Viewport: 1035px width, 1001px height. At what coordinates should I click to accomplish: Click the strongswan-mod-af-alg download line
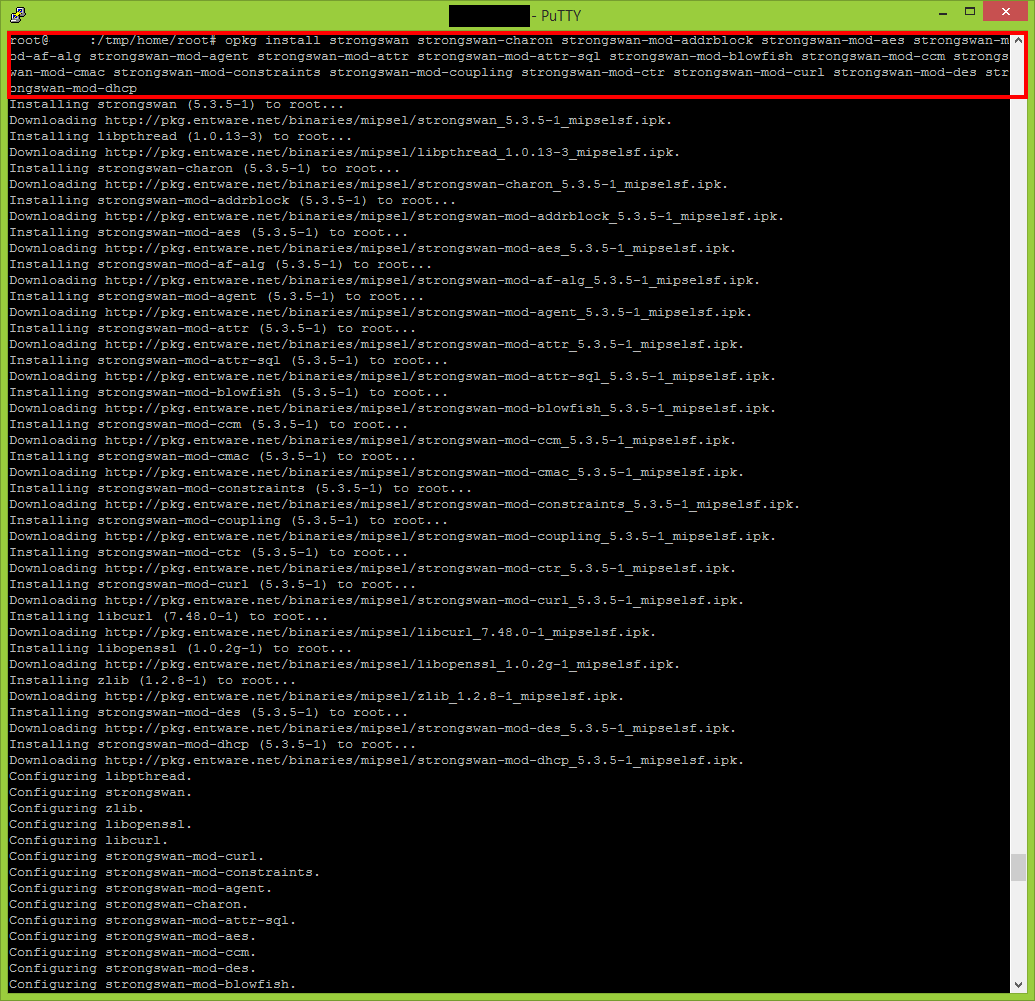(x=385, y=281)
